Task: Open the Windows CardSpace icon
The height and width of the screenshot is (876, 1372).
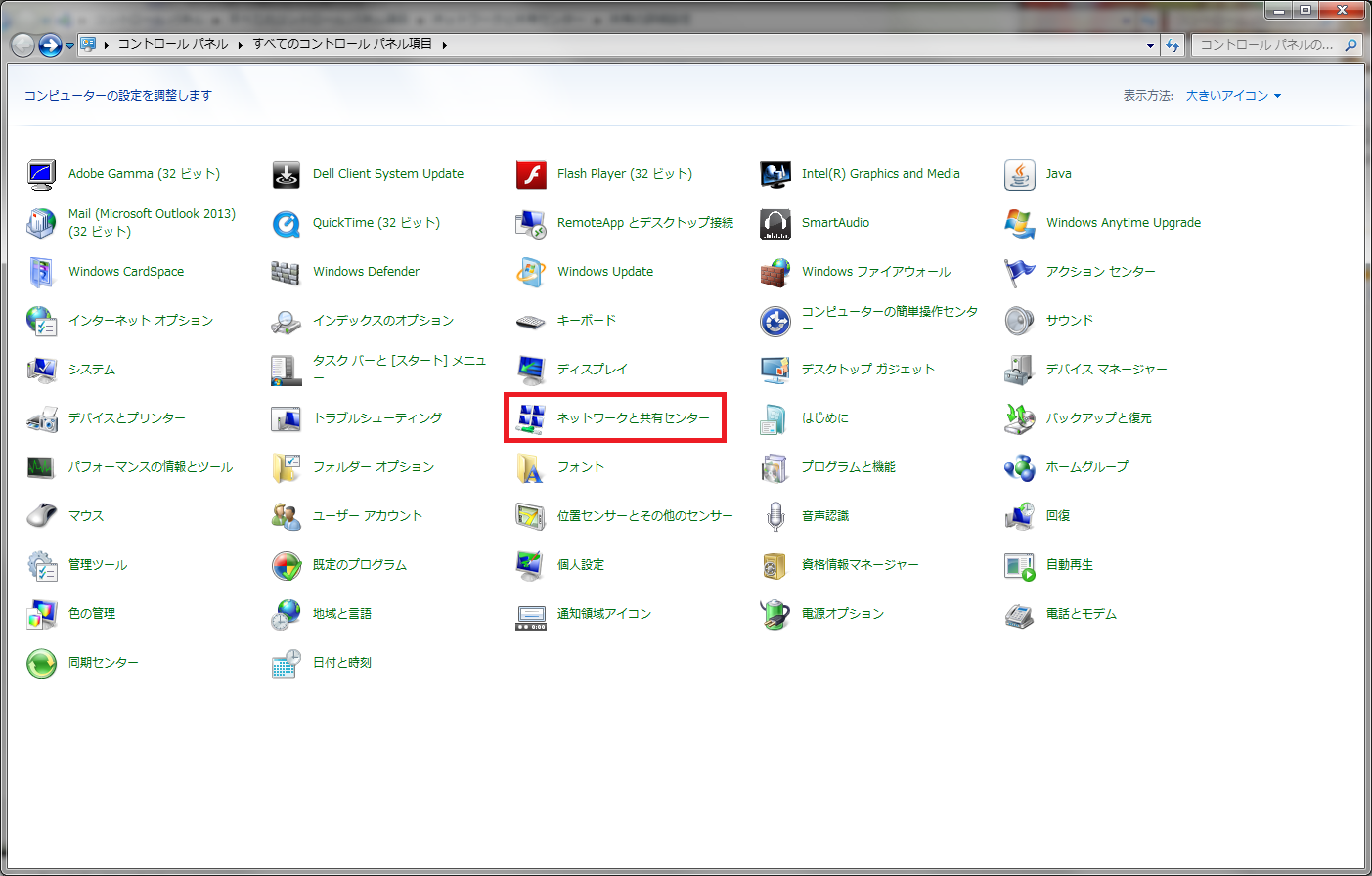Action: pos(42,273)
